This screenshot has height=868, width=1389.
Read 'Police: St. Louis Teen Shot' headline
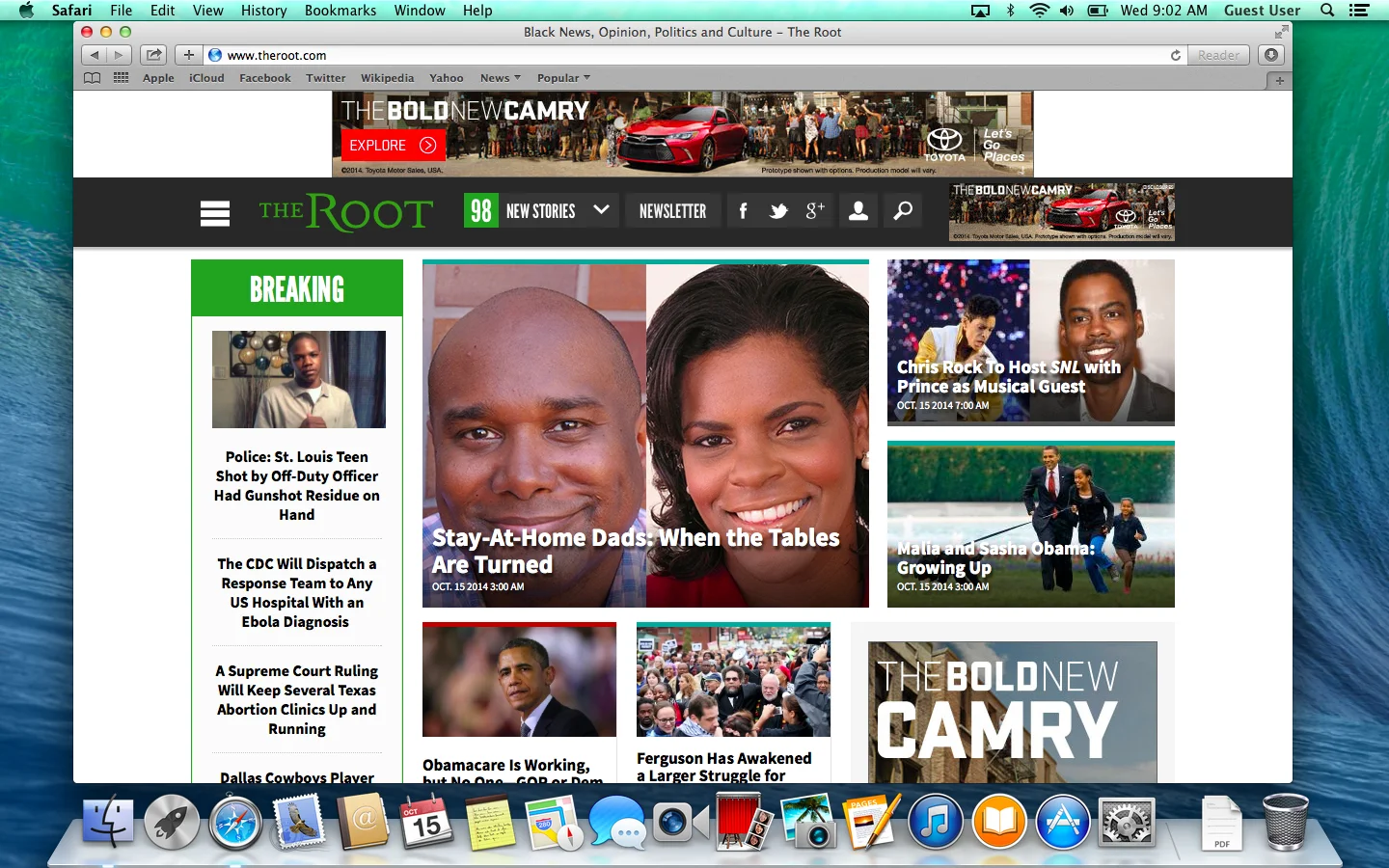click(297, 485)
